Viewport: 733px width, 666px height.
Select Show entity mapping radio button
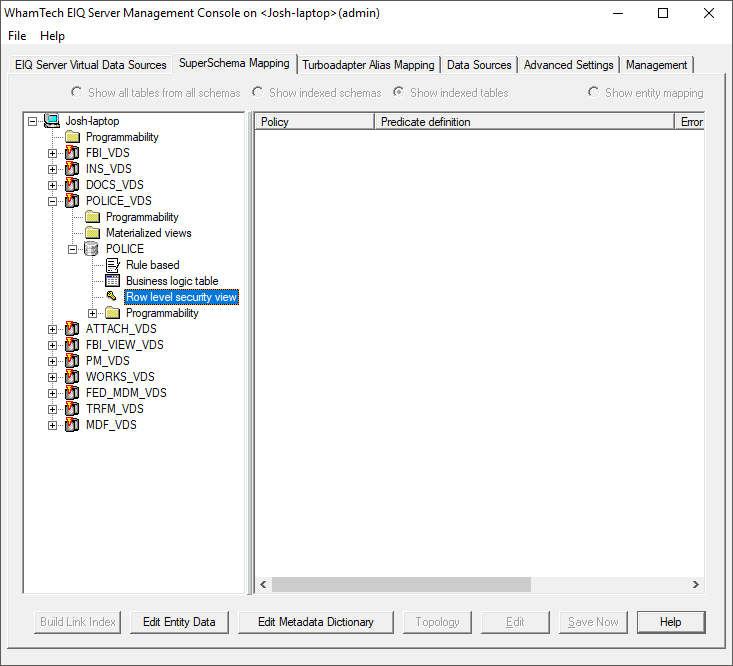click(x=594, y=93)
